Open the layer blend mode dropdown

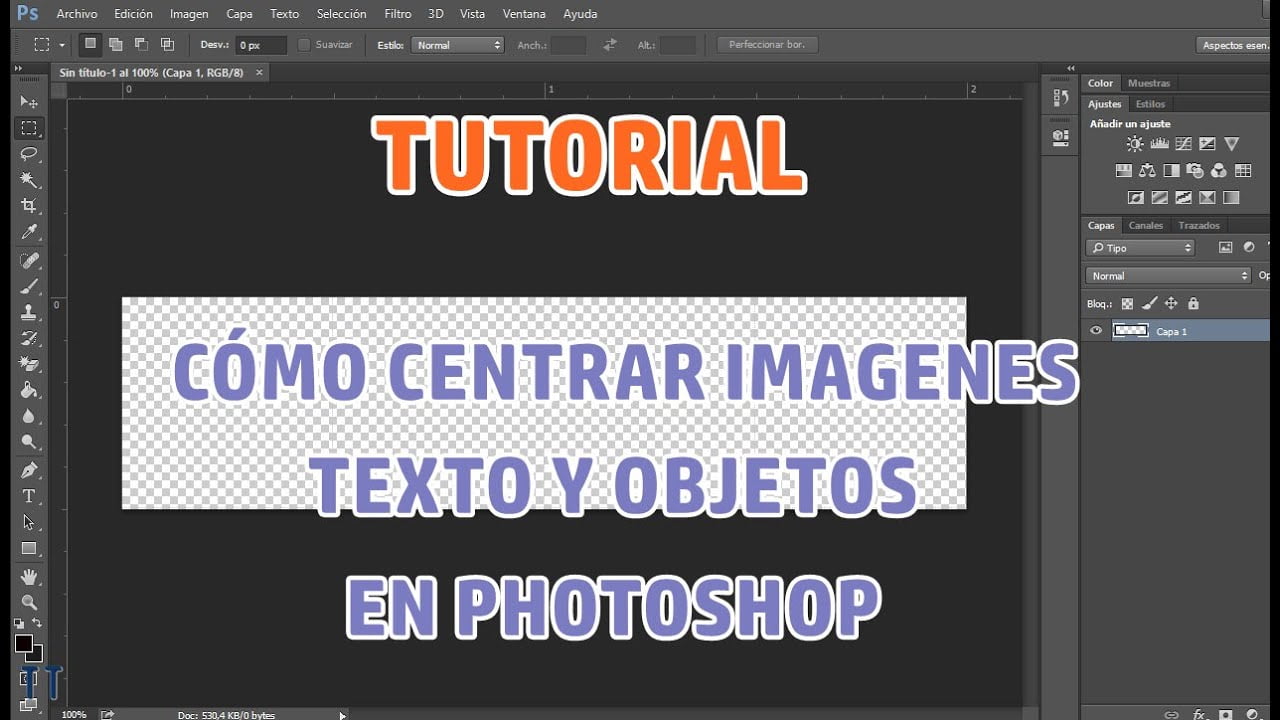1168,275
